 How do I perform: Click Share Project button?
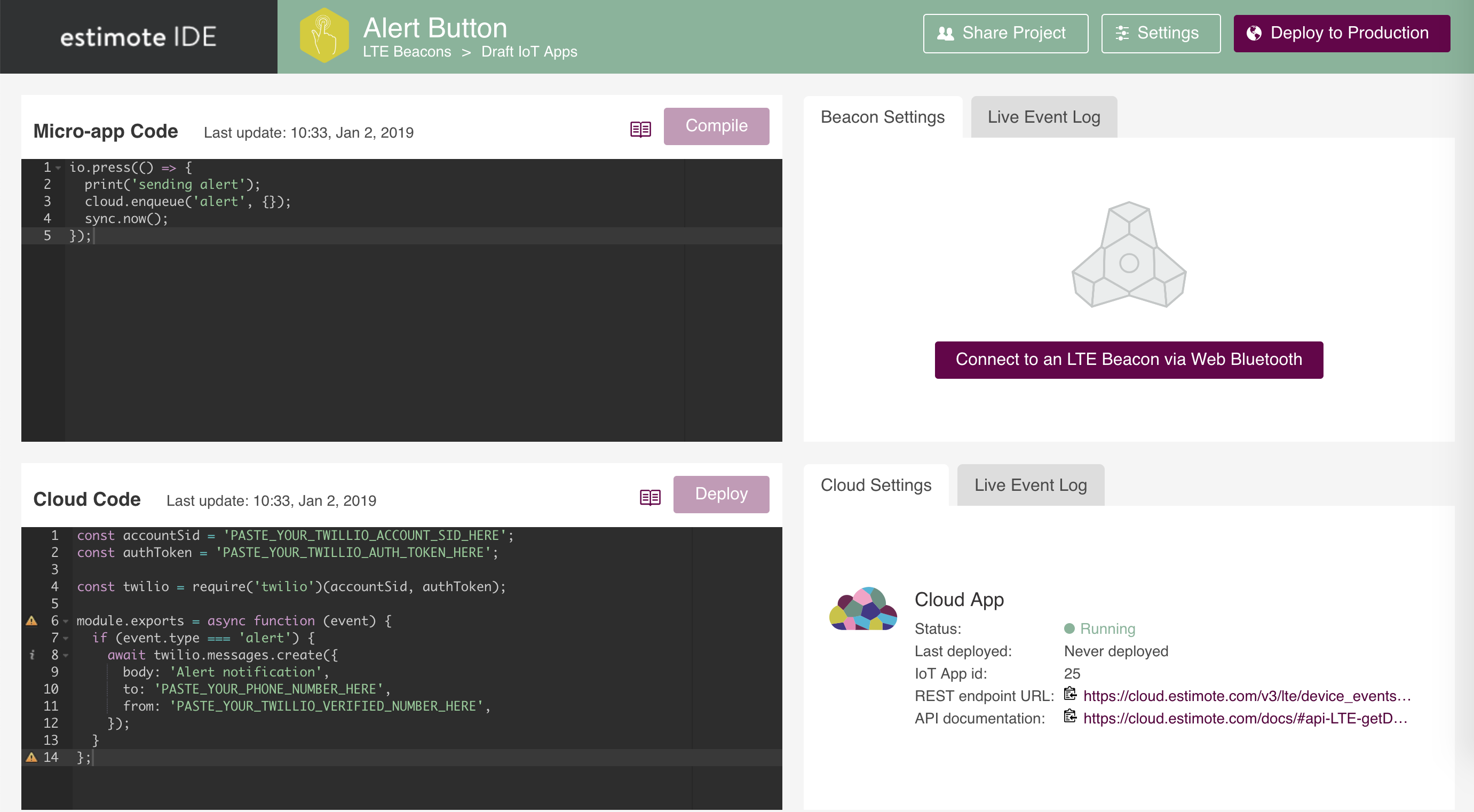pos(1005,33)
